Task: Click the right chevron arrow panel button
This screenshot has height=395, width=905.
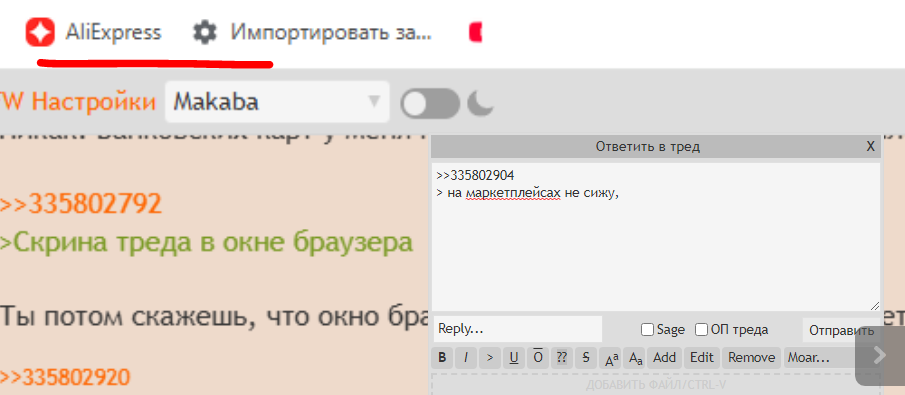Action: point(880,355)
